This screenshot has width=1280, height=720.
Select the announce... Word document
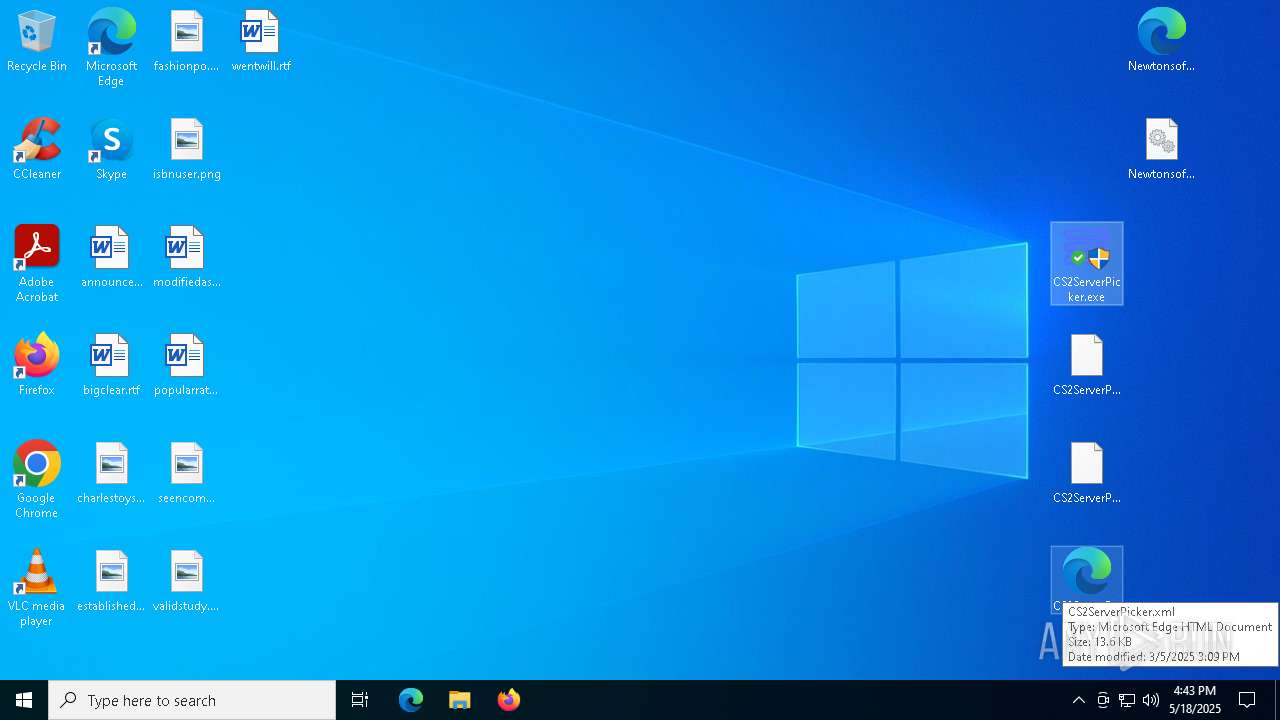pyautogui.click(x=111, y=258)
